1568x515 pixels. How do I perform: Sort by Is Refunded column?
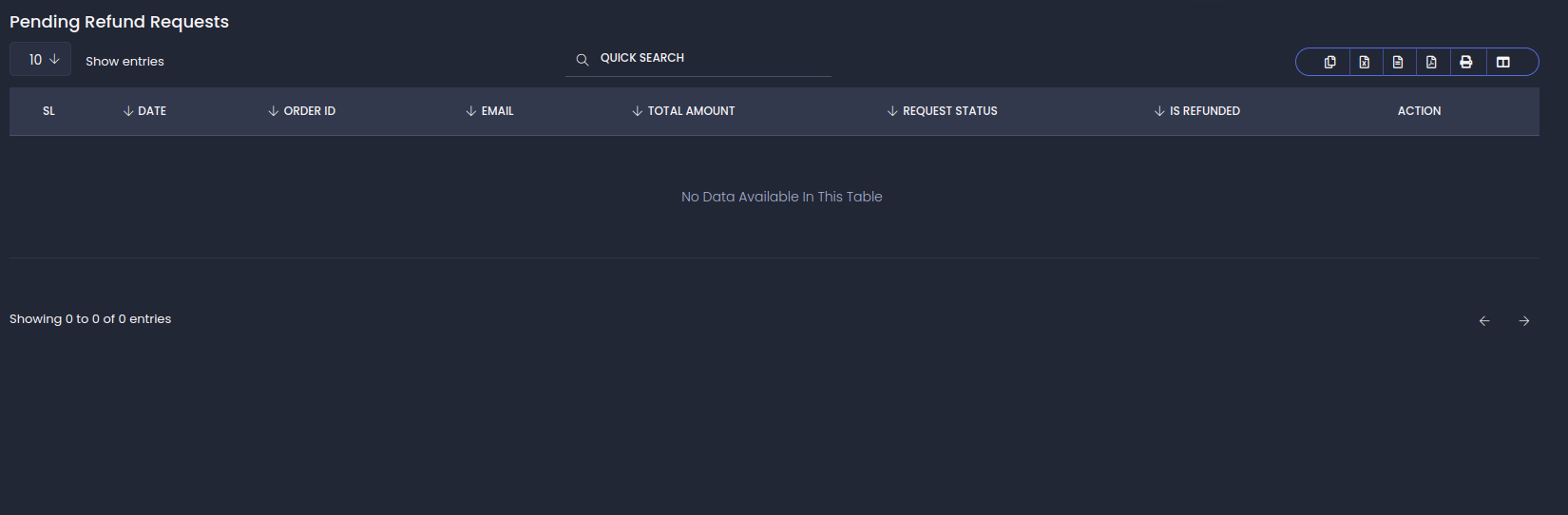pos(1196,111)
